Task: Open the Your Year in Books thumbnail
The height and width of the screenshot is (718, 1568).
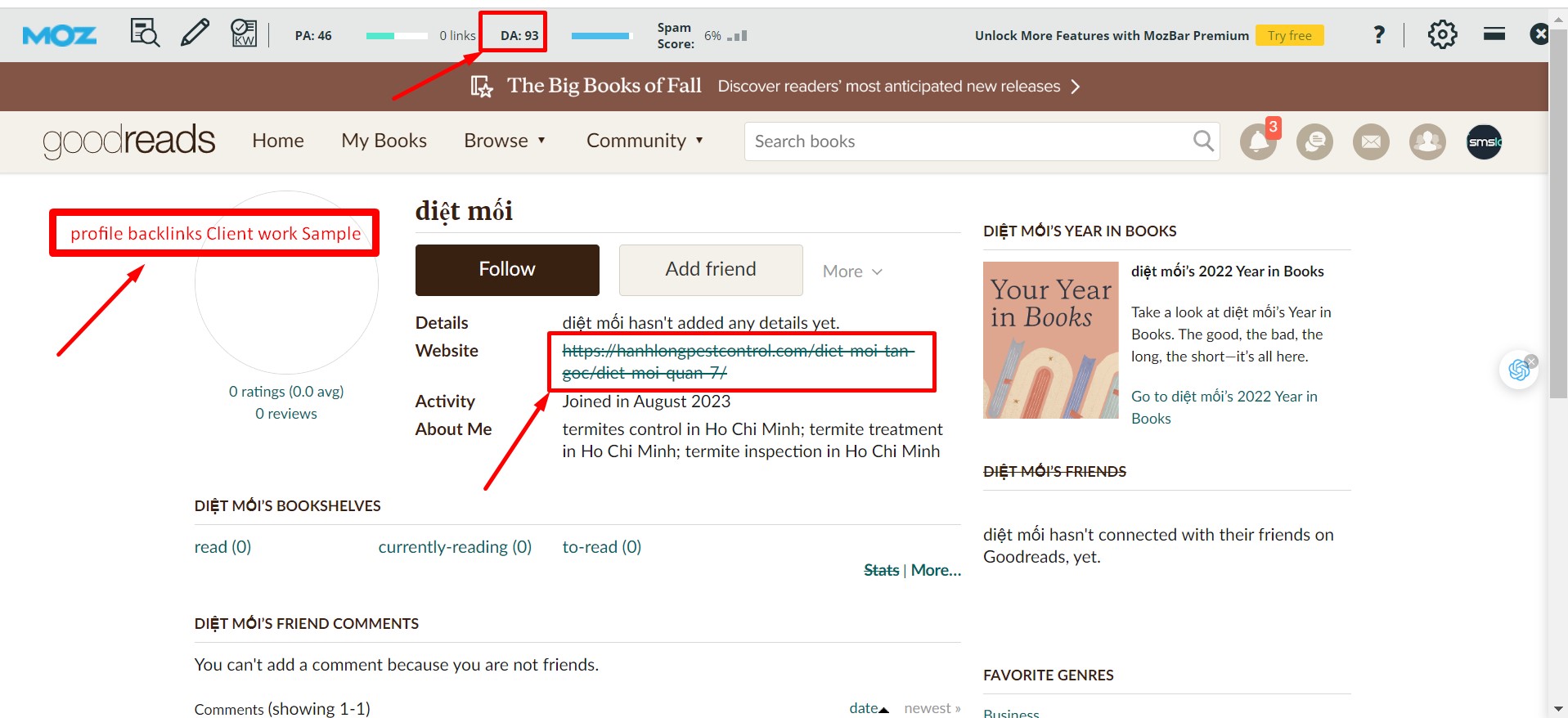Action: [x=1050, y=340]
